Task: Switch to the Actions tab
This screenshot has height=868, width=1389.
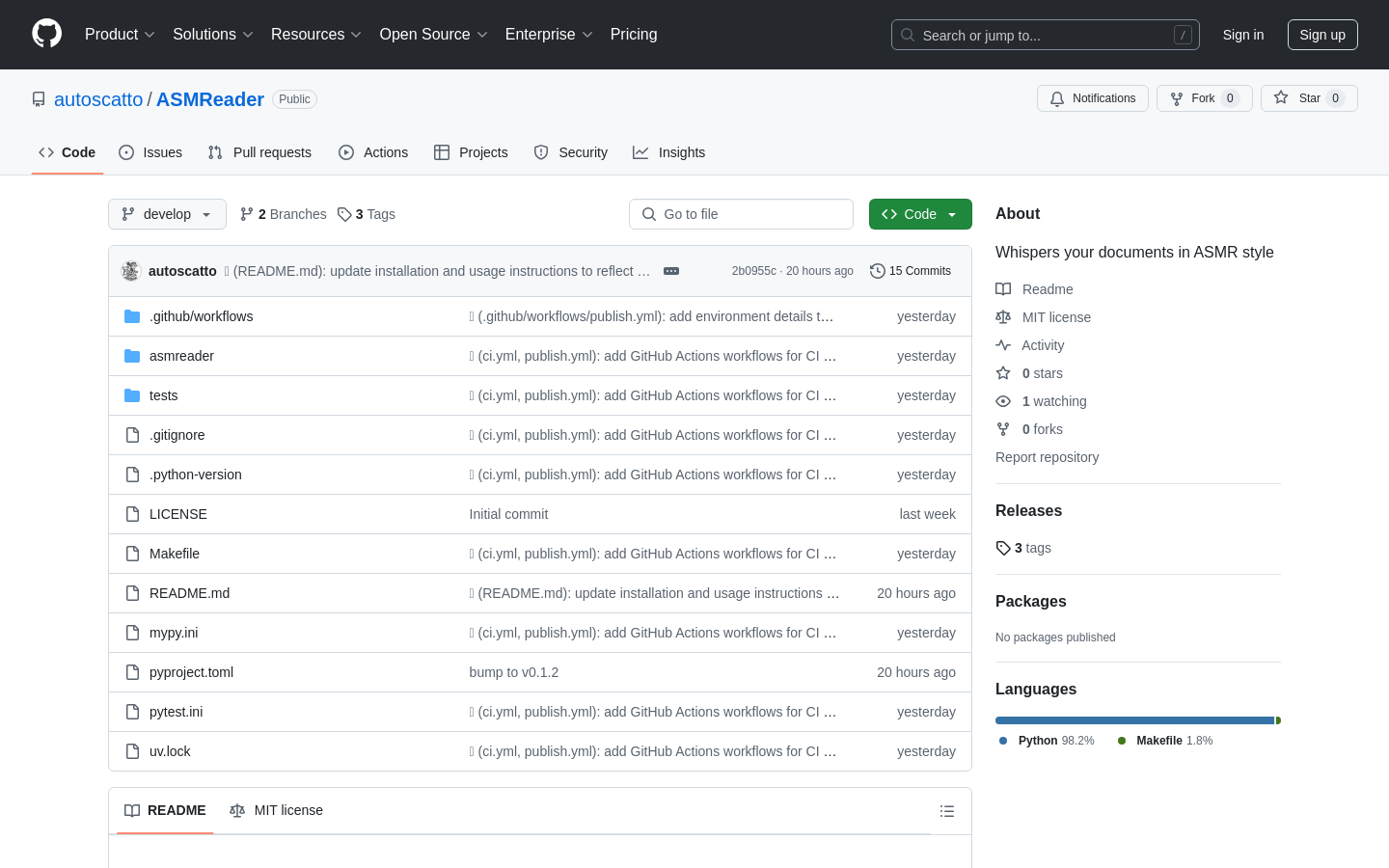Action: tap(373, 152)
